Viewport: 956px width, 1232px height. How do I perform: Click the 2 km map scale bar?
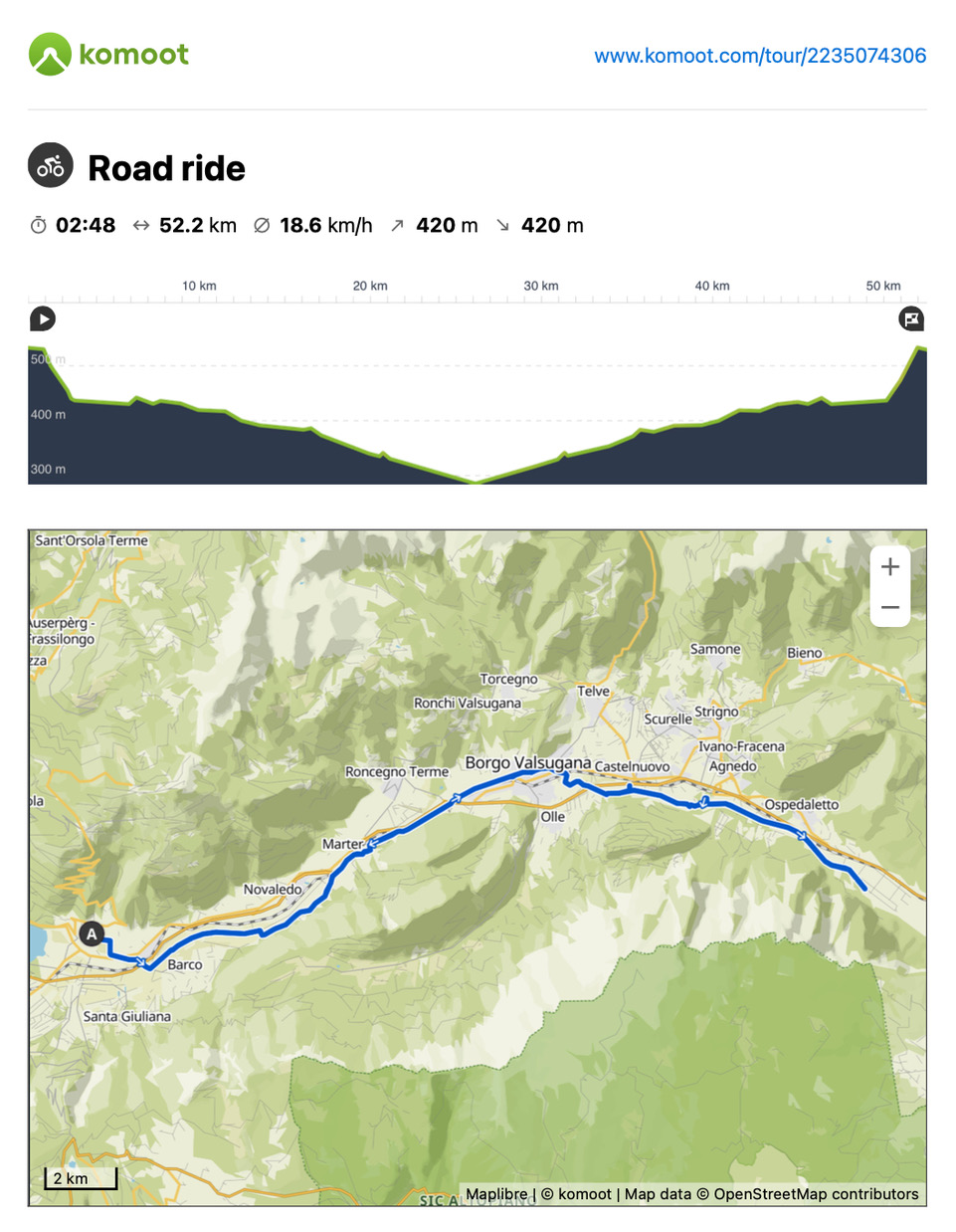pos(81,1178)
